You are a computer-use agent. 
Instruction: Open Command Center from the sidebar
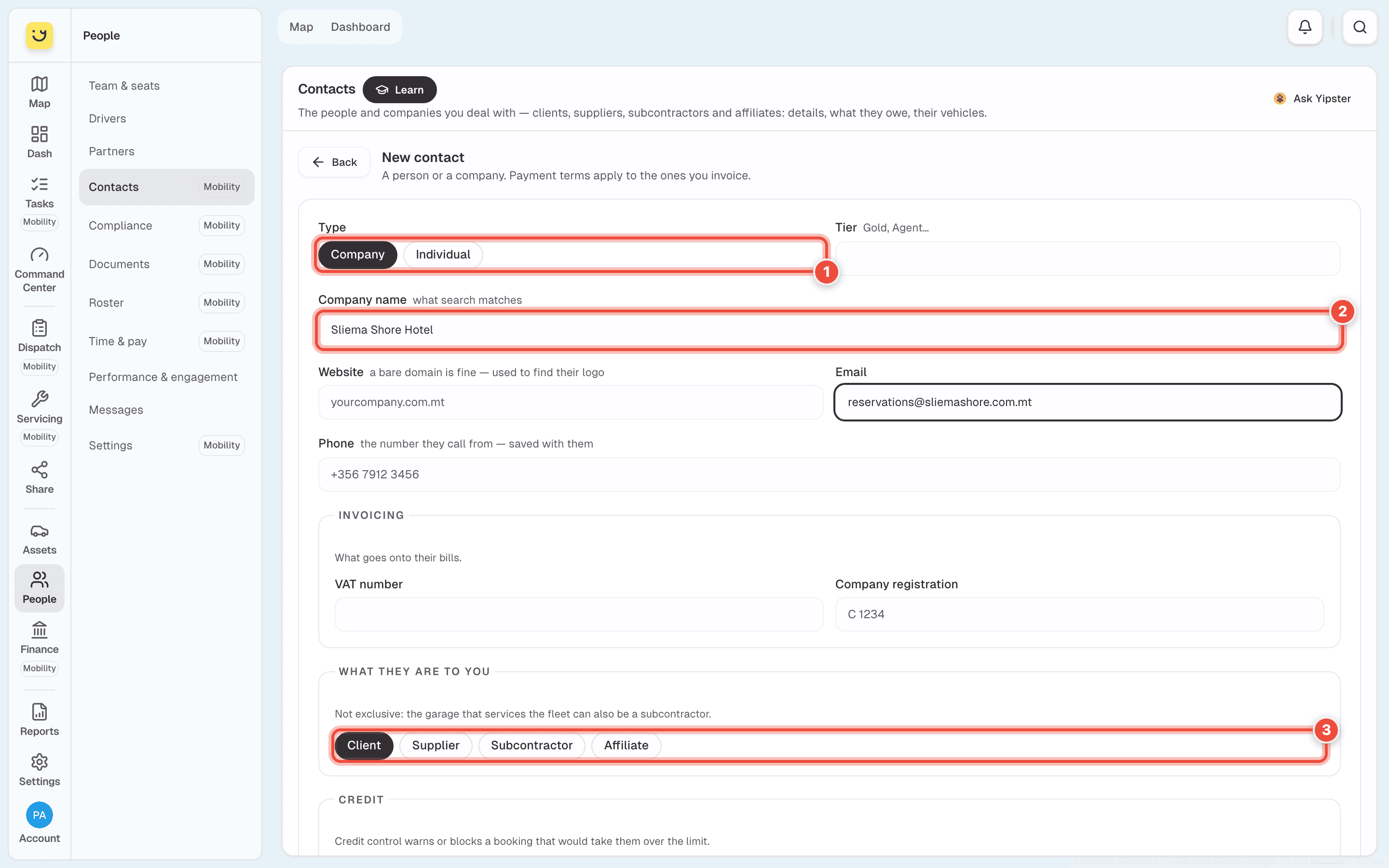pos(39,270)
